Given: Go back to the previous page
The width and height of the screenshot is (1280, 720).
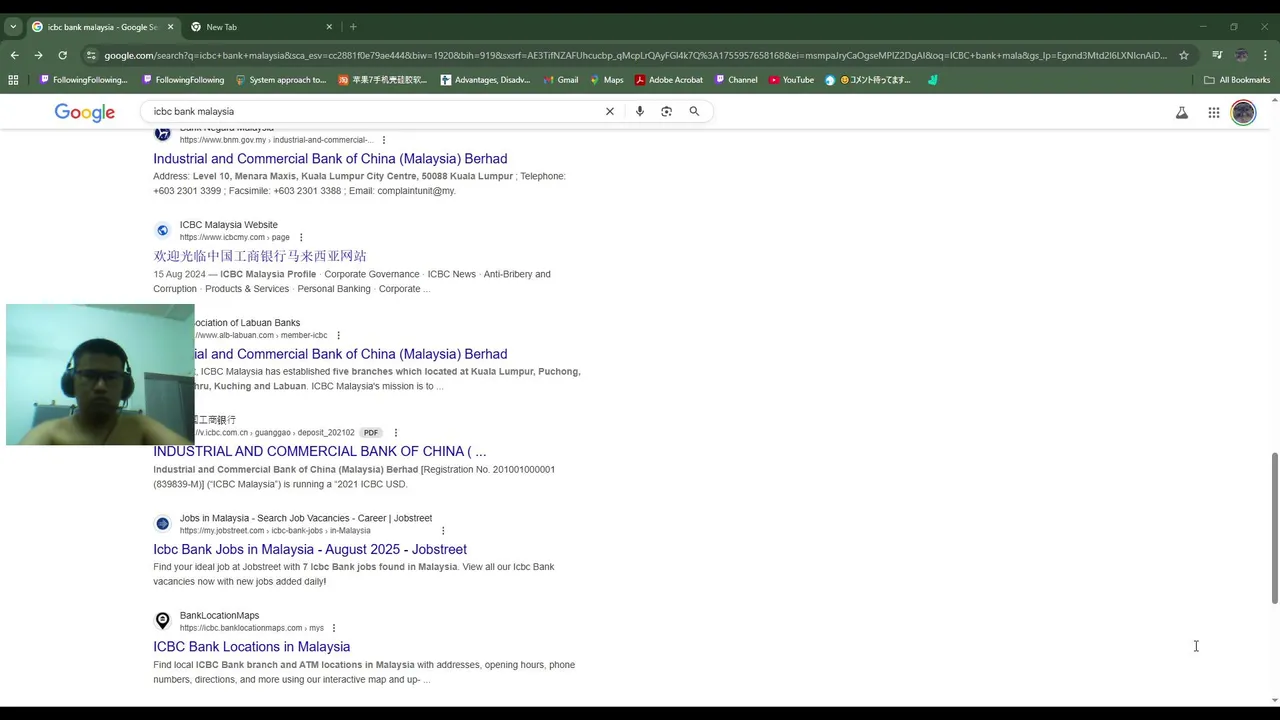Looking at the screenshot, I should point(14,55).
